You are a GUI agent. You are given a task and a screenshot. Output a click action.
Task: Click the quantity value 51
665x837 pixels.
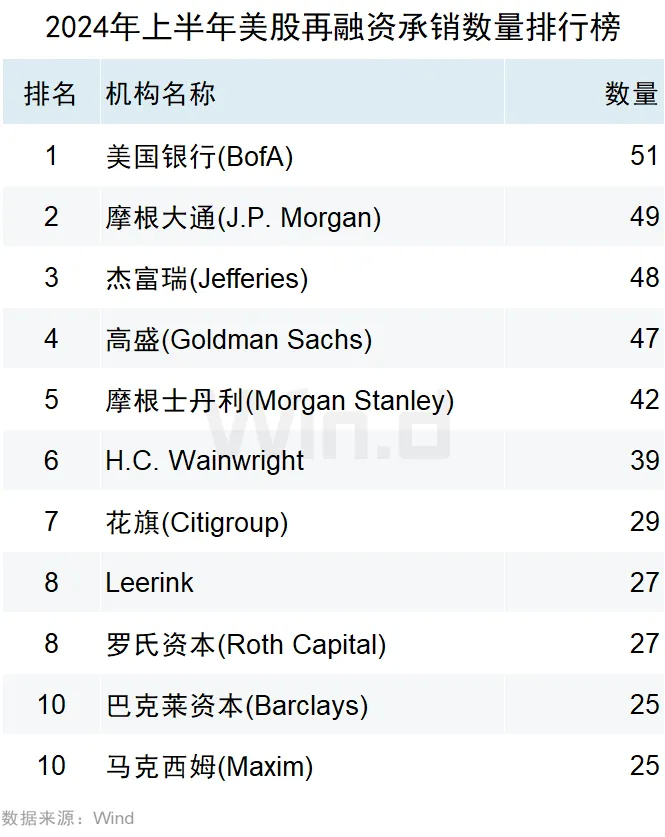pos(644,156)
